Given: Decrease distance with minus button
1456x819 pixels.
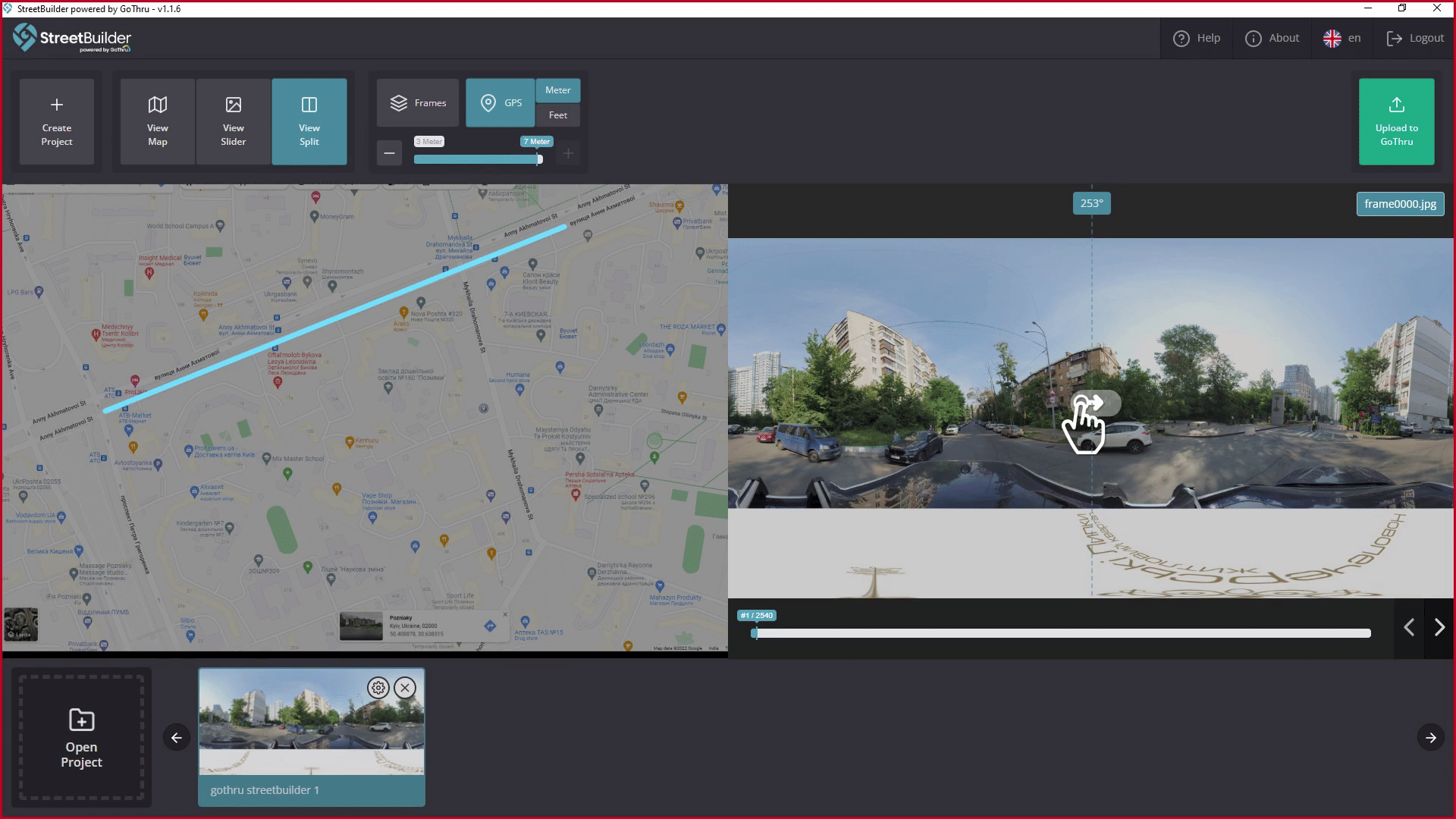Looking at the screenshot, I should [389, 153].
